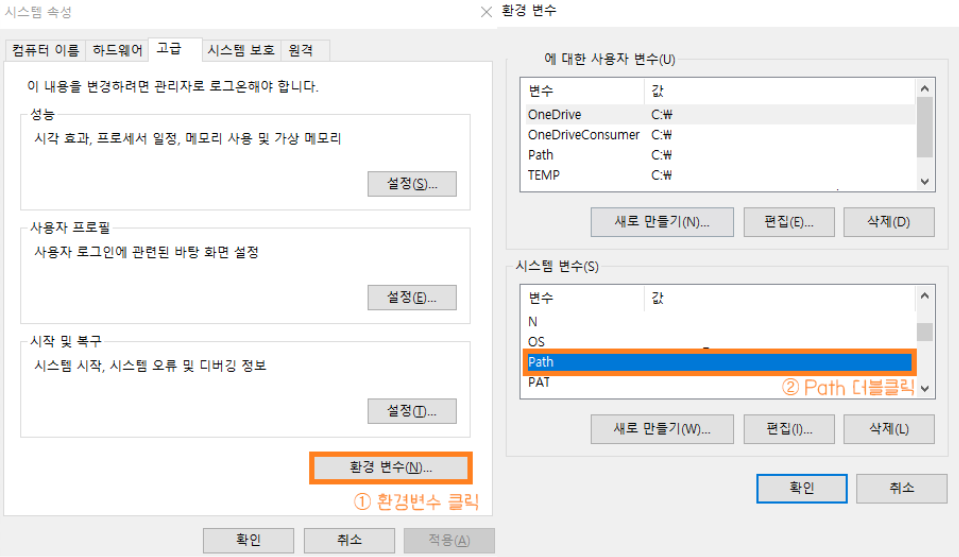The image size is (959, 557).
Task: Select OneDriveConsumer user variable row
Action: pos(719,135)
